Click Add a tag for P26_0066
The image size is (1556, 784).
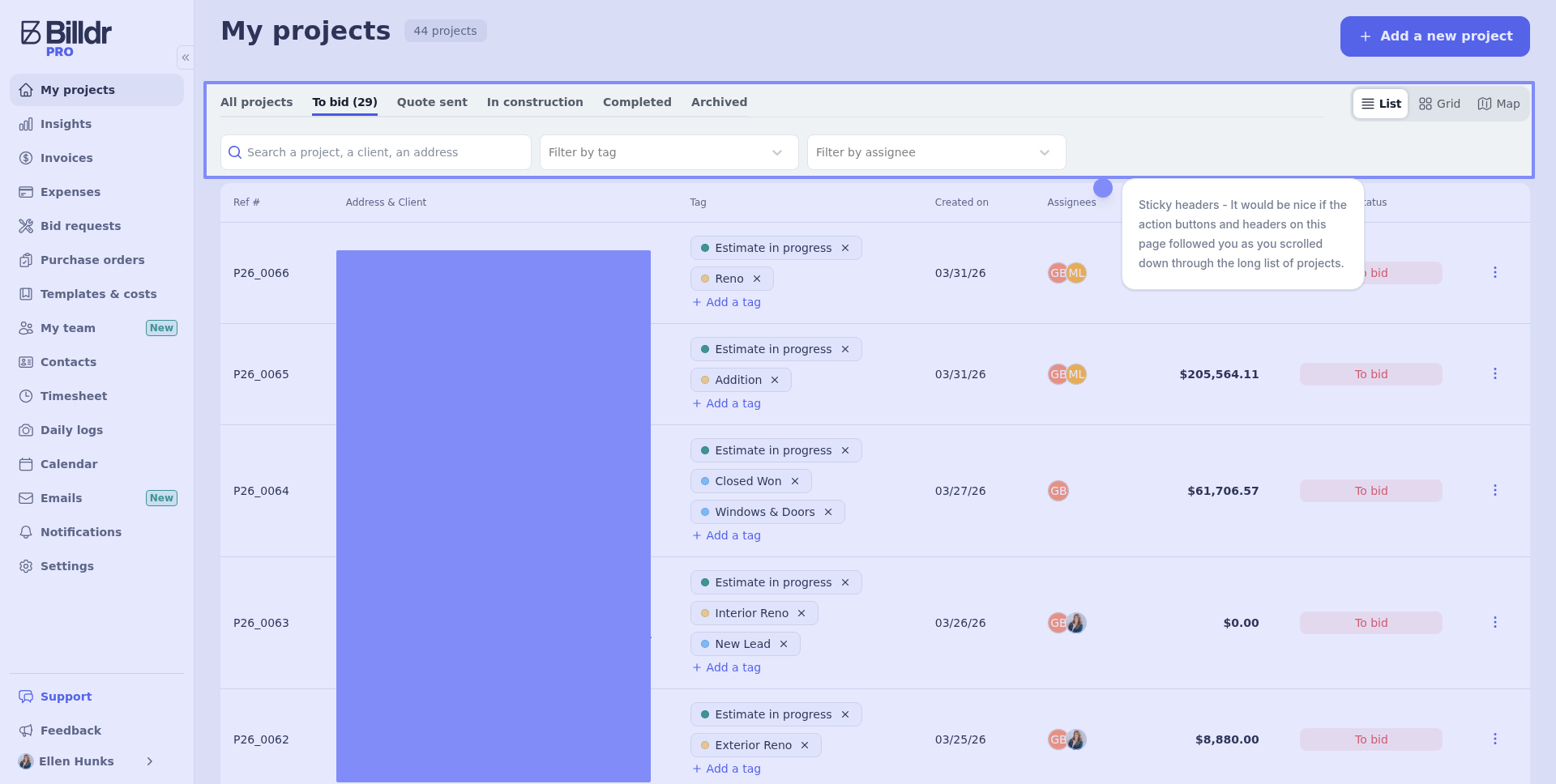[x=727, y=302]
